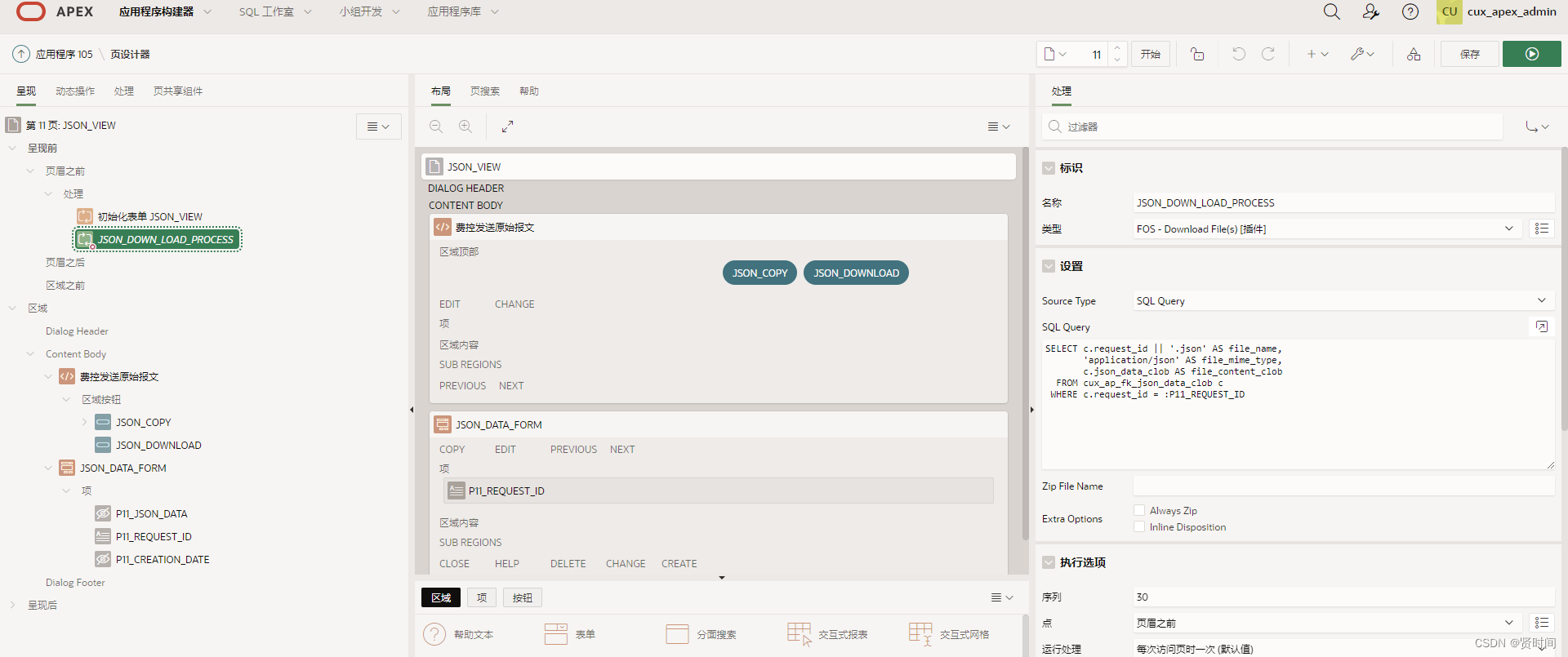Screen dimensions: 1568x657
Task: Open the search magnifier in top bar
Action: tap(1331, 11)
